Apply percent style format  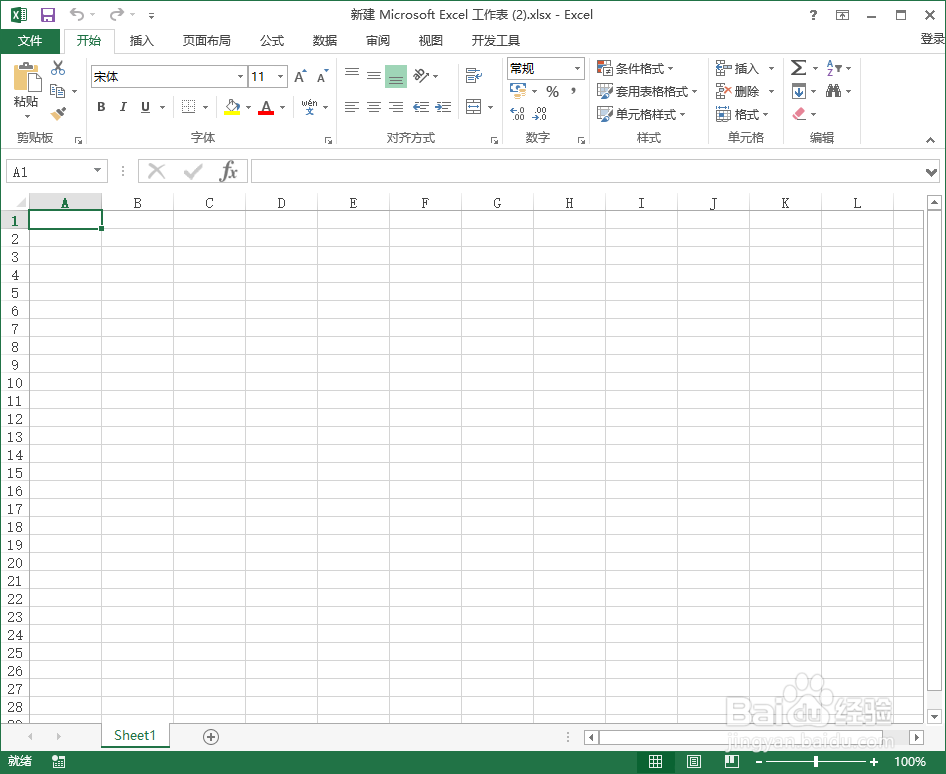pos(553,92)
